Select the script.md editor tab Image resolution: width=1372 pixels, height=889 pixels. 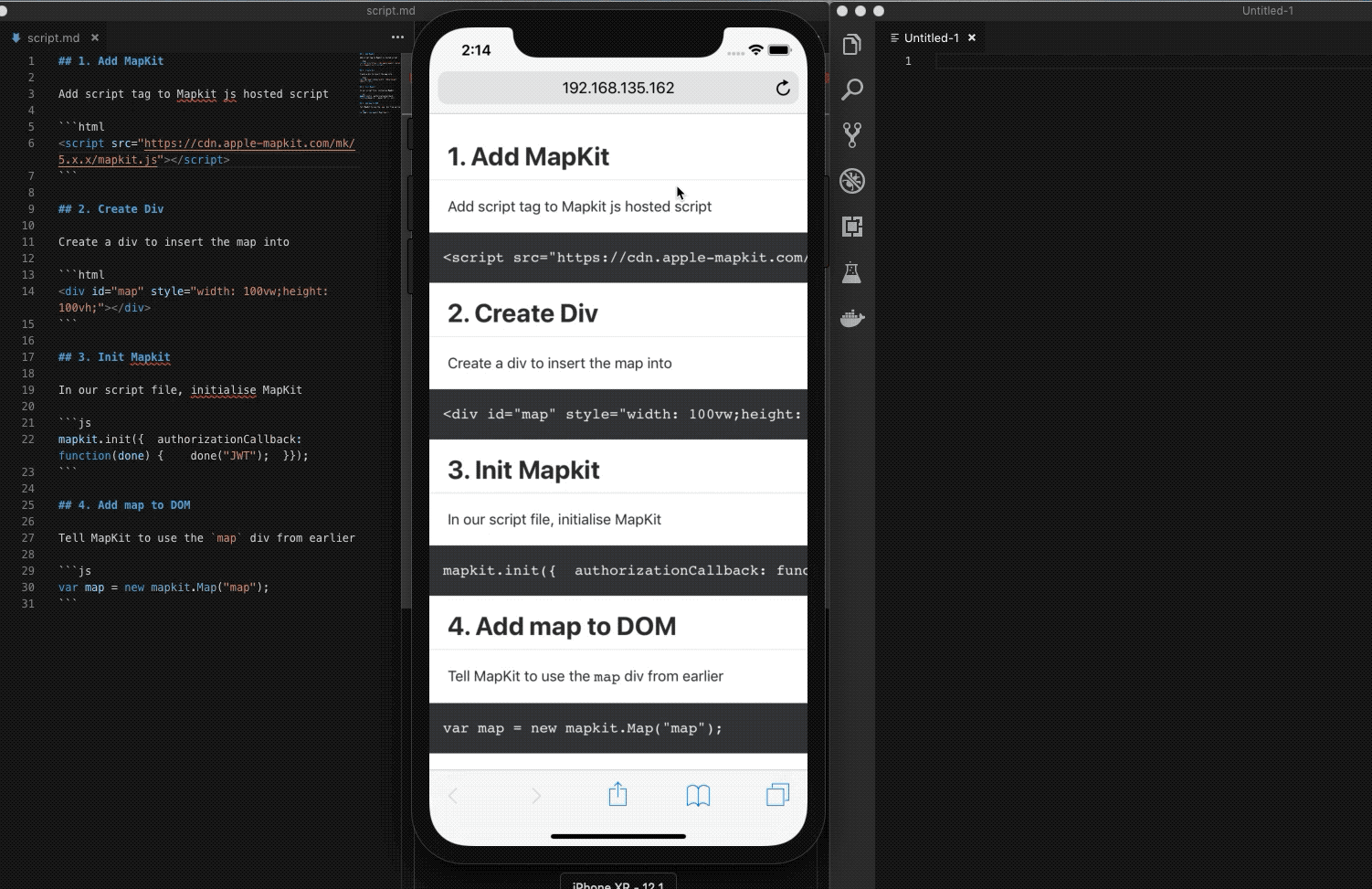pyautogui.click(x=53, y=37)
